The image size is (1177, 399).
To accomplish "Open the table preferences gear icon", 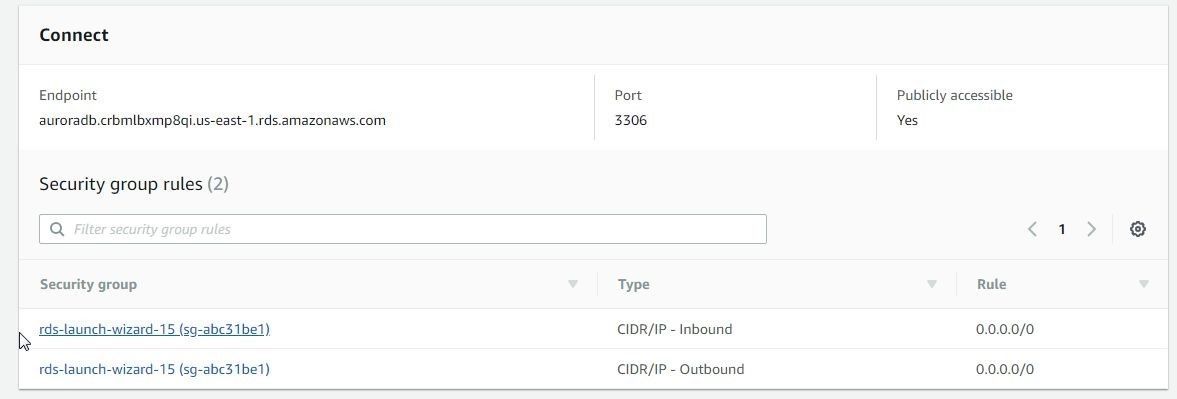I will click(x=1137, y=230).
